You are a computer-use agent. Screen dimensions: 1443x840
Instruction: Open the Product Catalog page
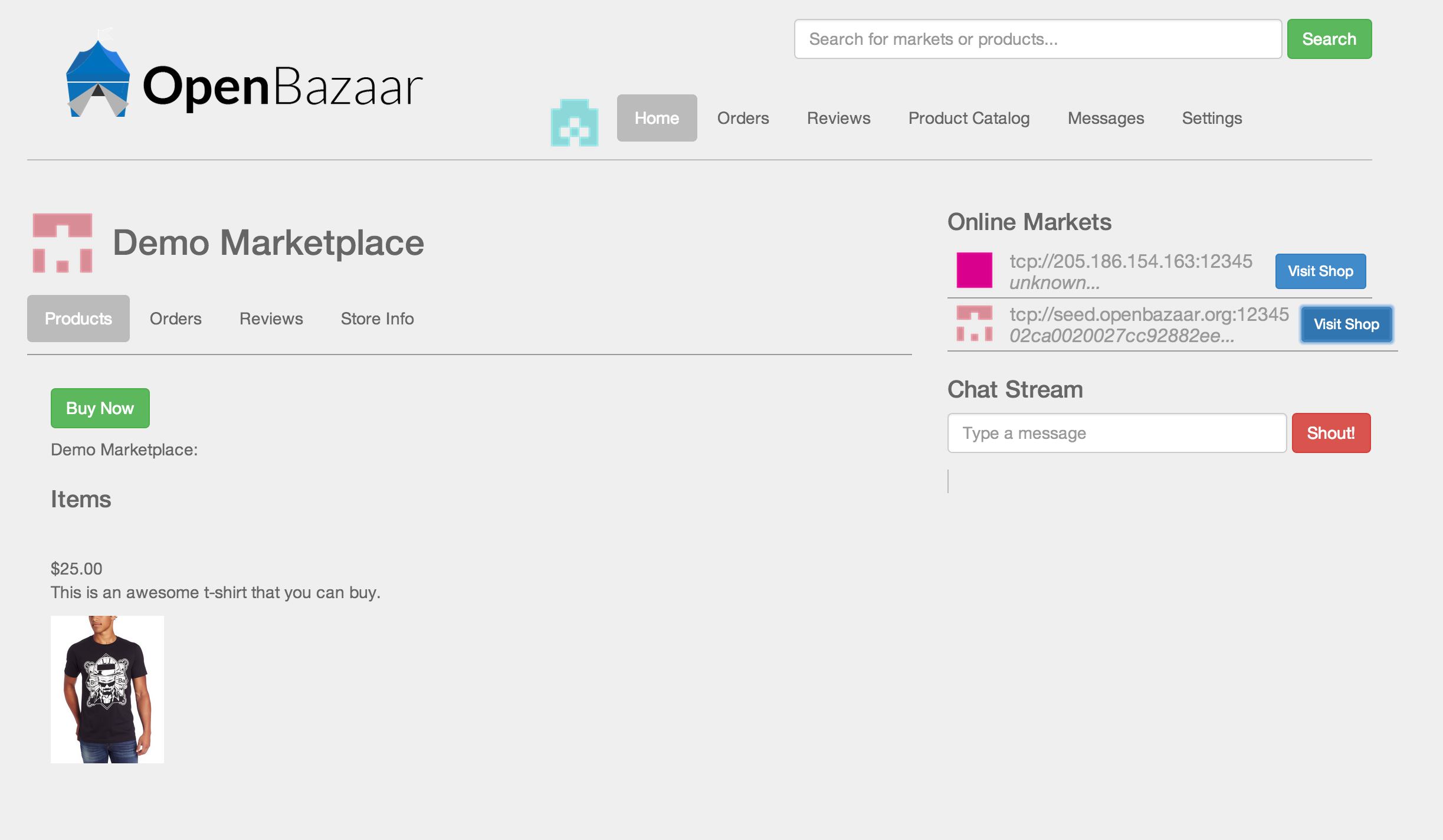click(969, 118)
